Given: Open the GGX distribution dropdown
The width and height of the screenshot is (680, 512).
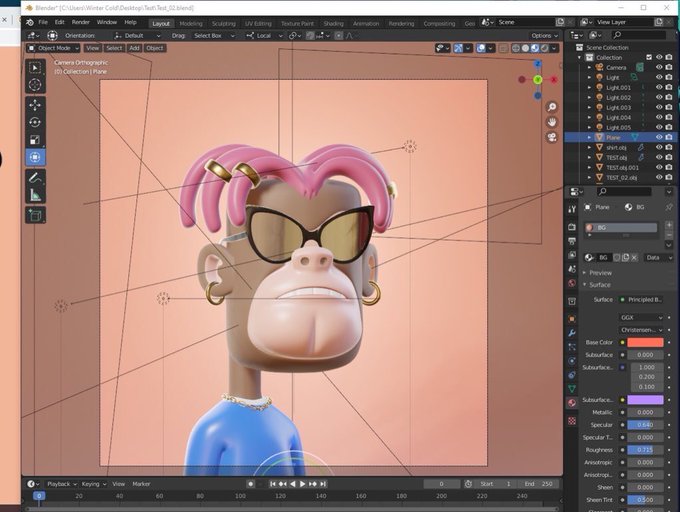Looking at the screenshot, I should (x=641, y=317).
